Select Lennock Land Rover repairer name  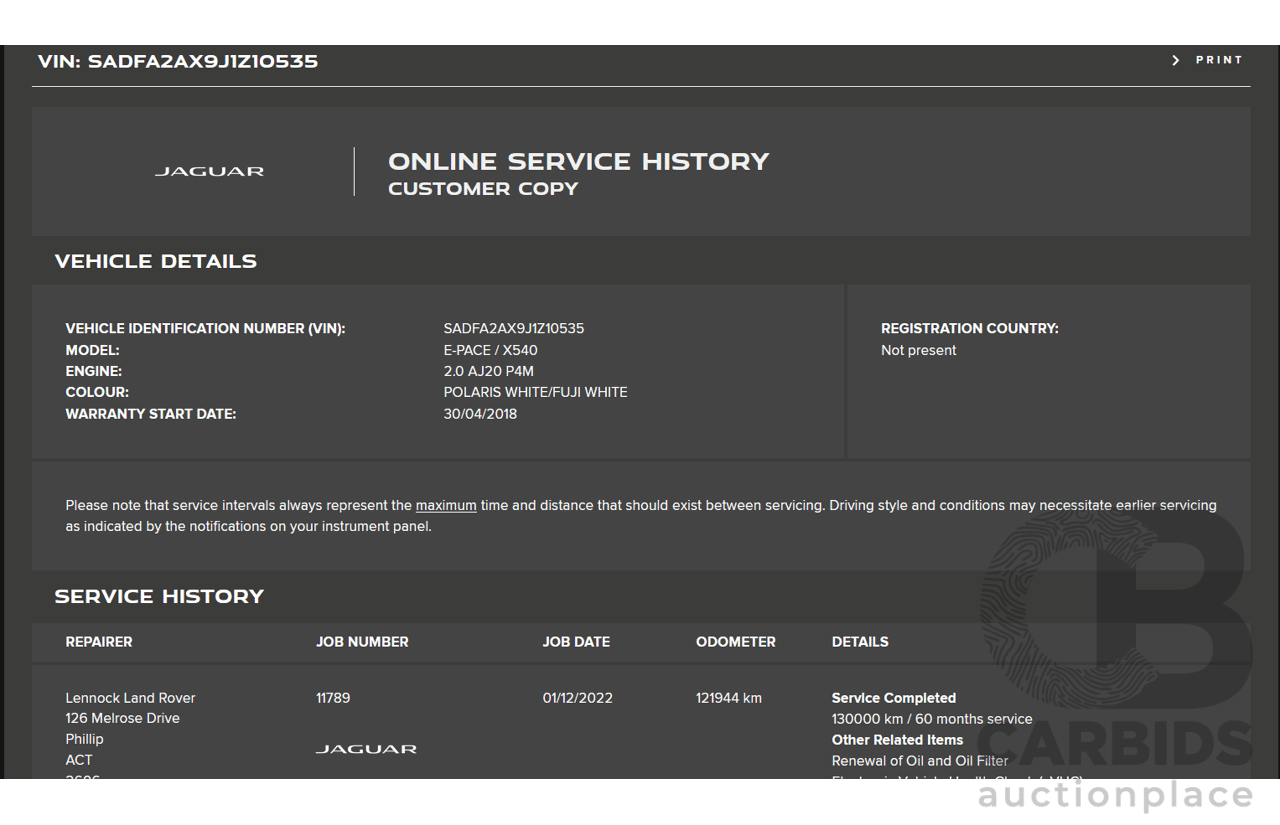[x=130, y=698]
